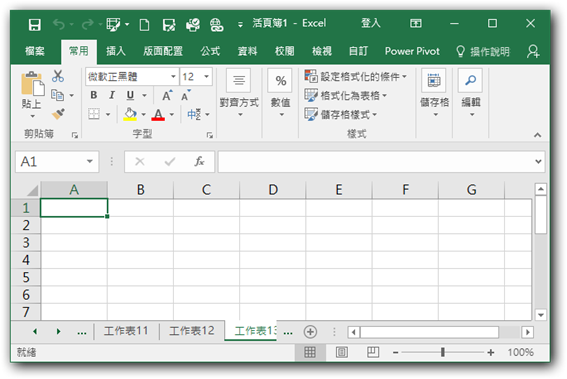Switch to Page Layout view icon
Viewport: 567px width, 379px height.
tap(342, 352)
